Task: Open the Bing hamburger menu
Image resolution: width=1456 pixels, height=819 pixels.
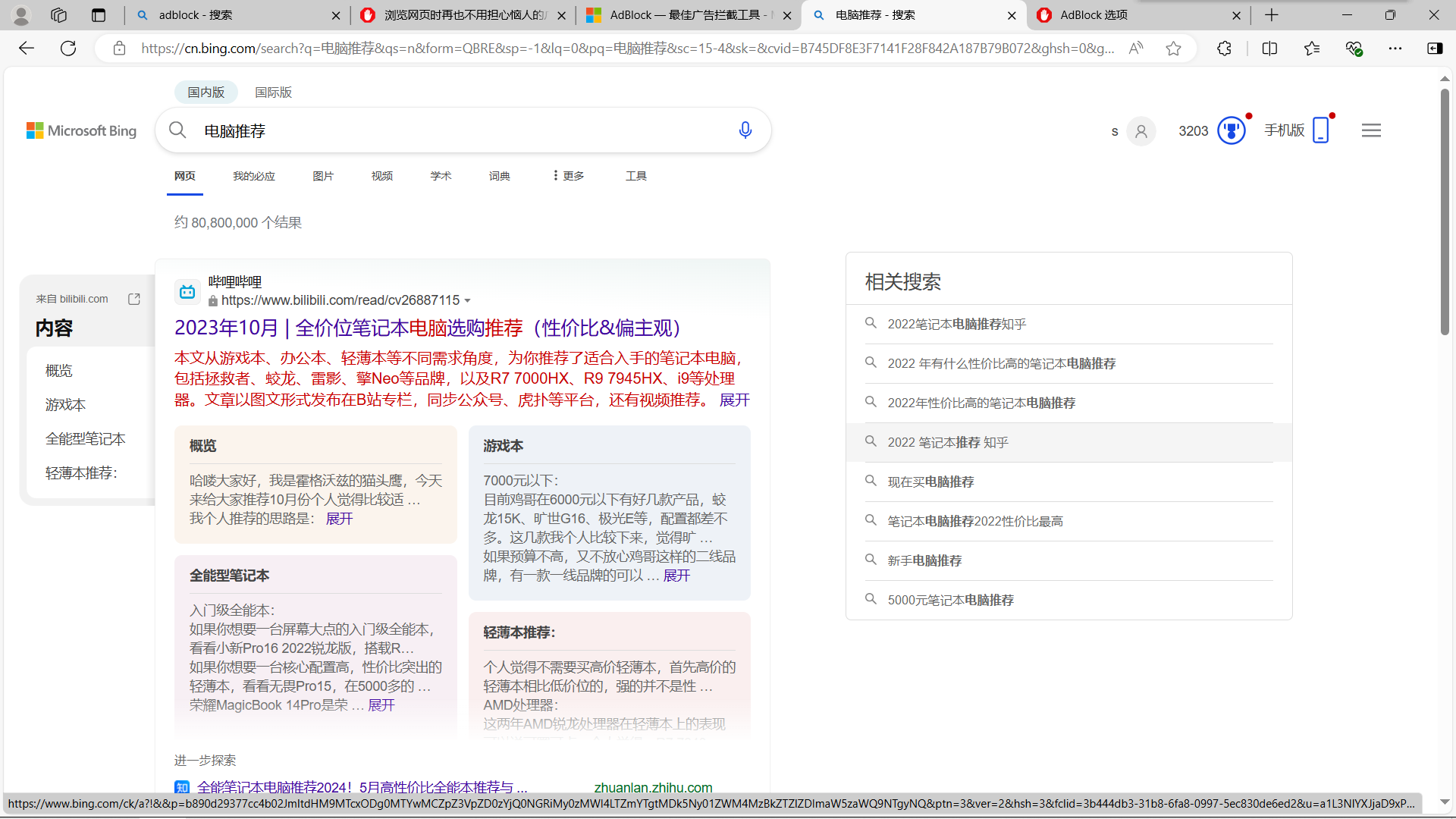Action: (1371, 130)
